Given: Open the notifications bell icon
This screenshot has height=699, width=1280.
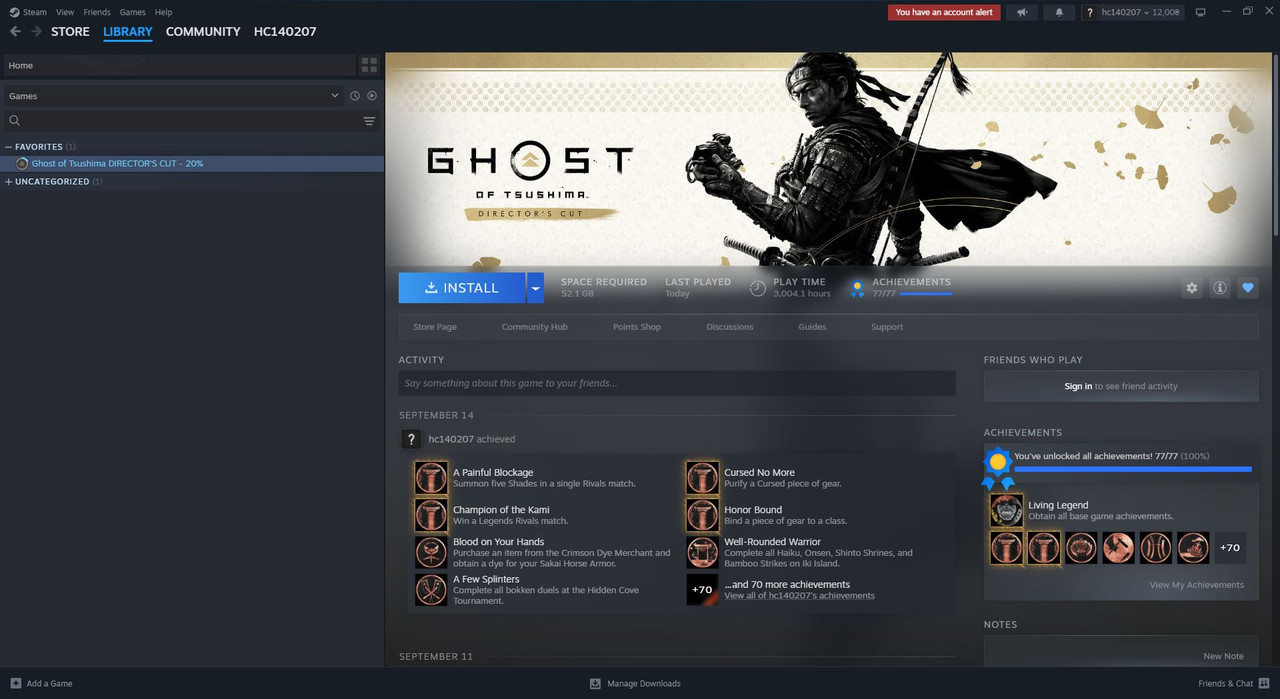Looking at the screenshot, I should [1059, 12].
